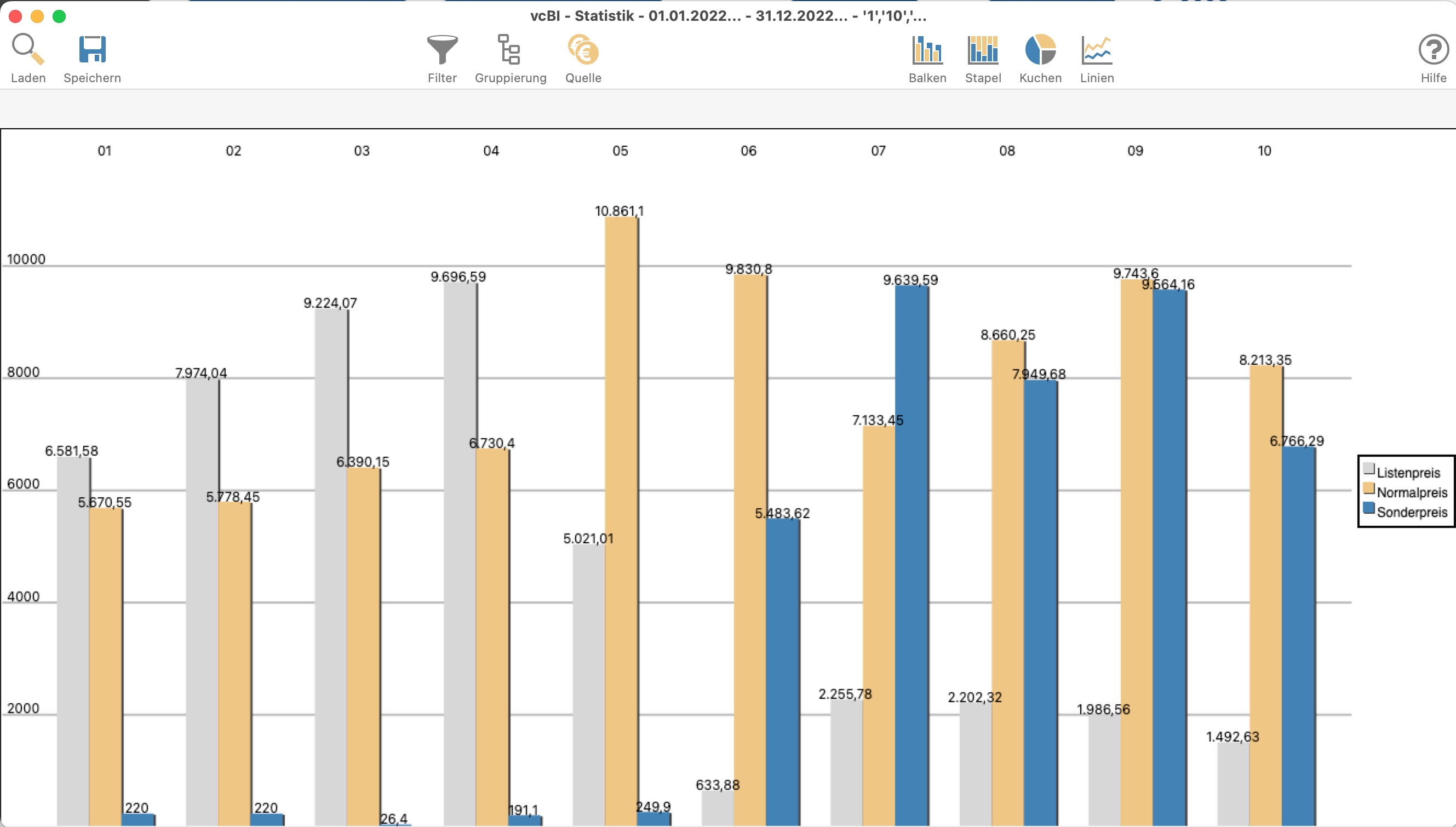Display Linien line chart view
Image resolution: width=1456 pixels, height=827 pixels.
pos(1097,50)
